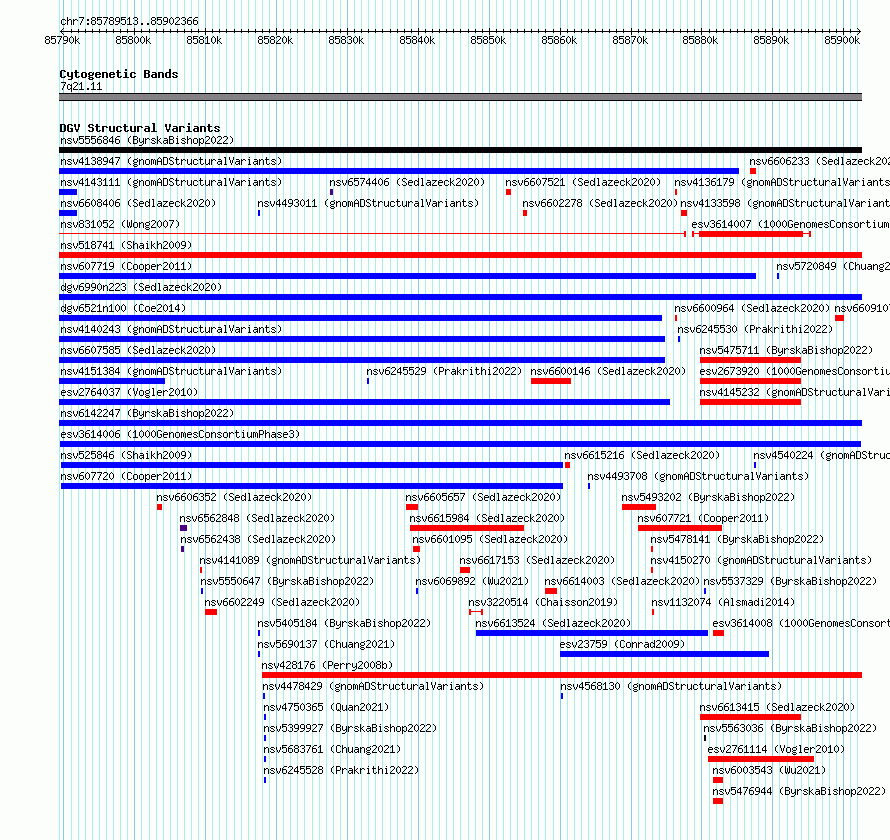Click nsv5683761 (Chuang2021) label
Image resolution: width=890 pixels, height=840 pixels.
coord(332,749)
